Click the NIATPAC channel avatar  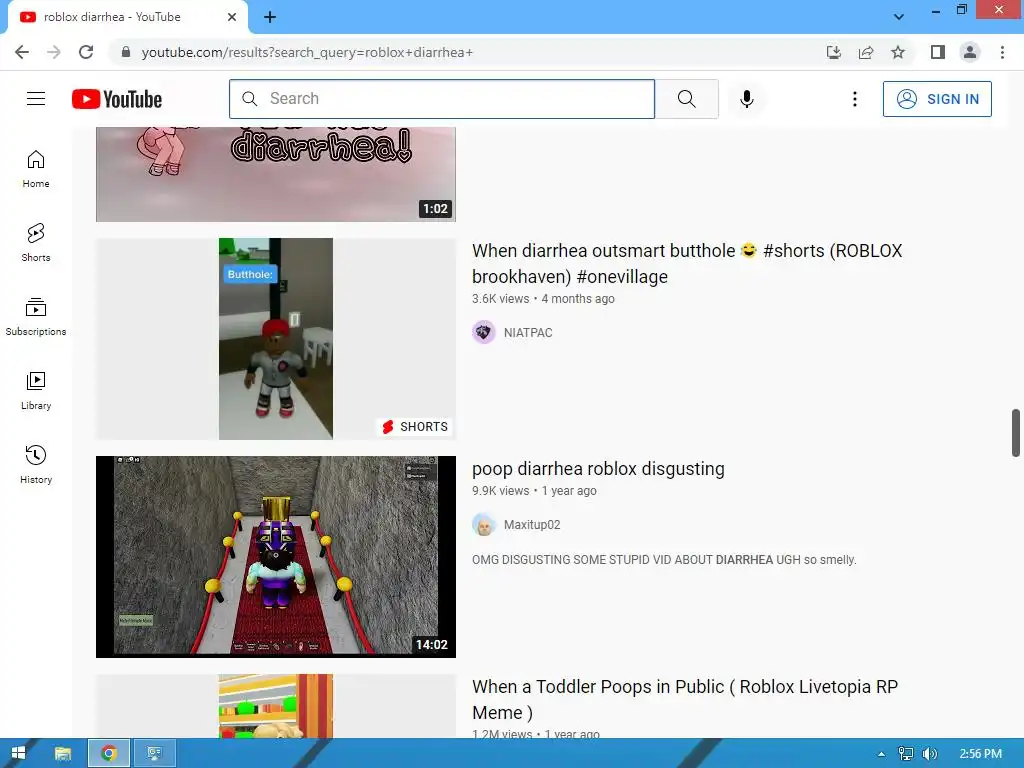tap(484, 332)
